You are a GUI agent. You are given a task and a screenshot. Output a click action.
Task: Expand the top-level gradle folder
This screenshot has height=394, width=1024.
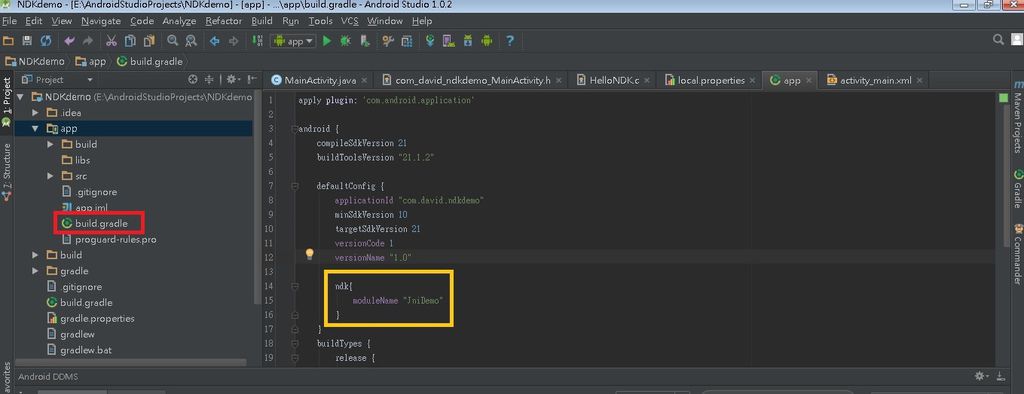click(x=35, y=271)
